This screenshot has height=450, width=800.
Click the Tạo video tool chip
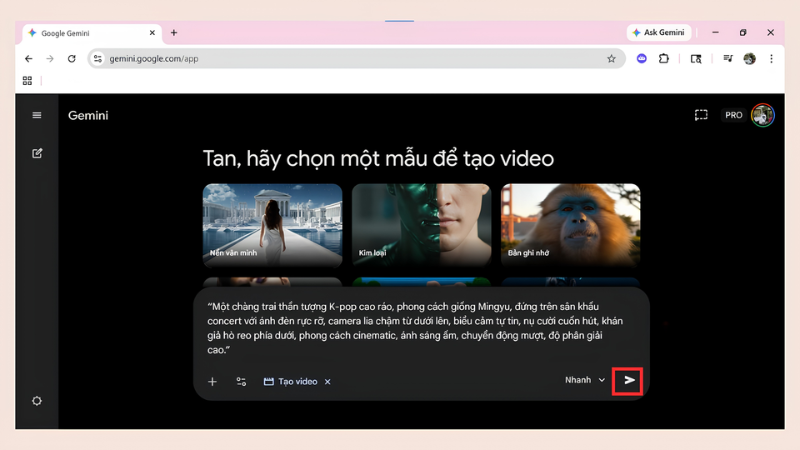290,382
